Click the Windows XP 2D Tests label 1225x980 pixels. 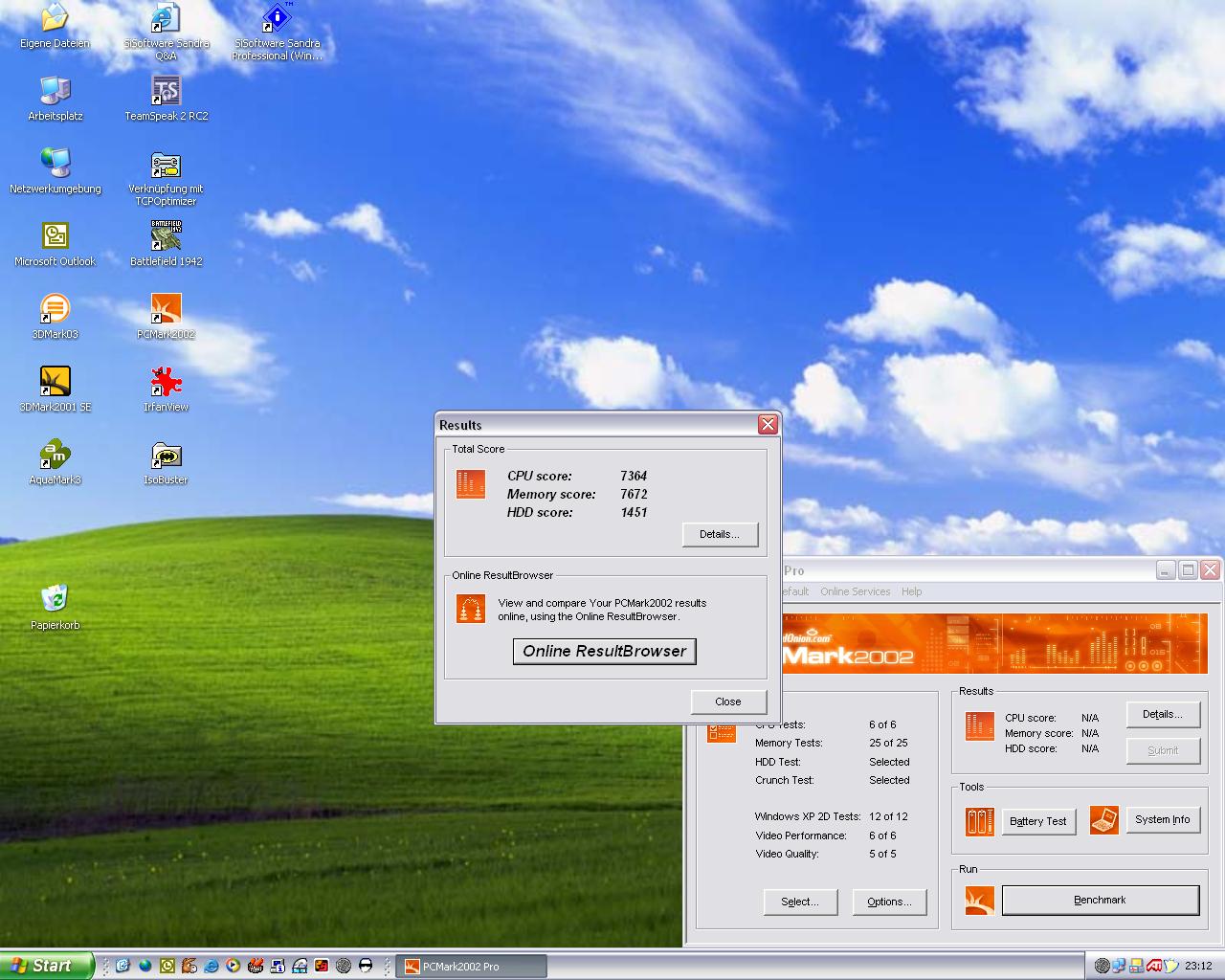pyautogui.click(x=808, y=816)
